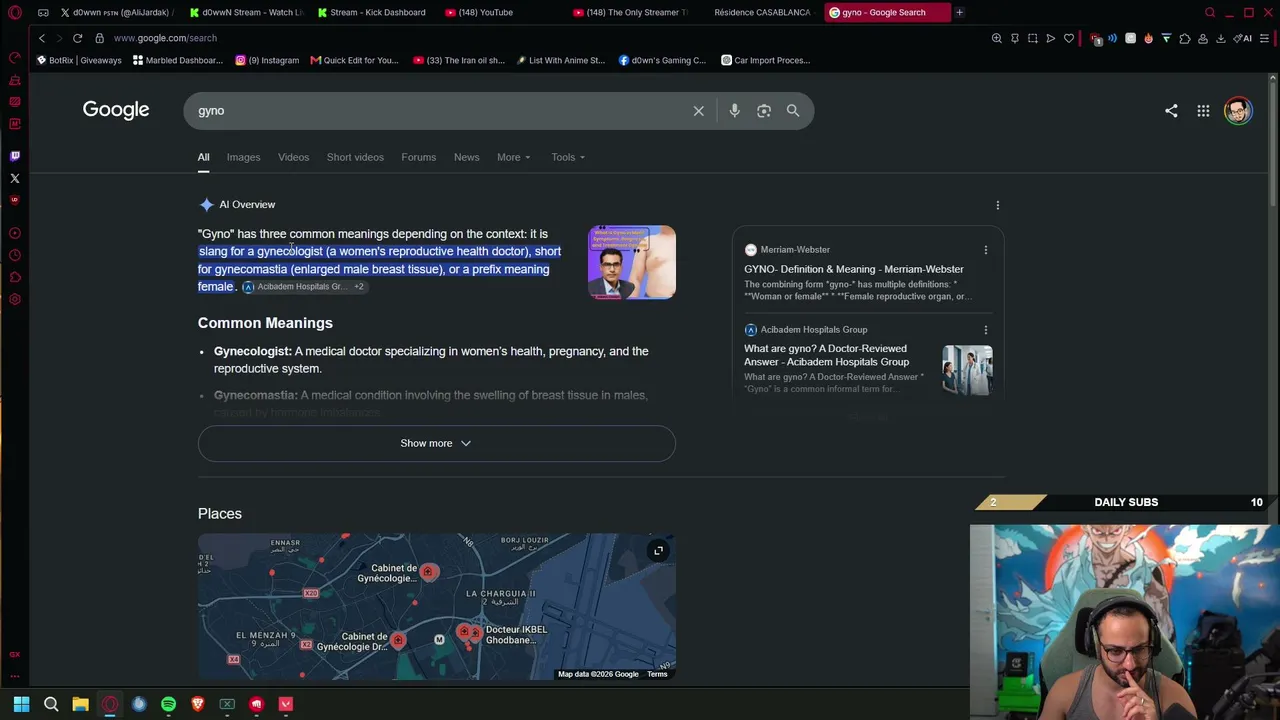Go back to the previous page
The image size is (1280, 720).
click(42, 38)
